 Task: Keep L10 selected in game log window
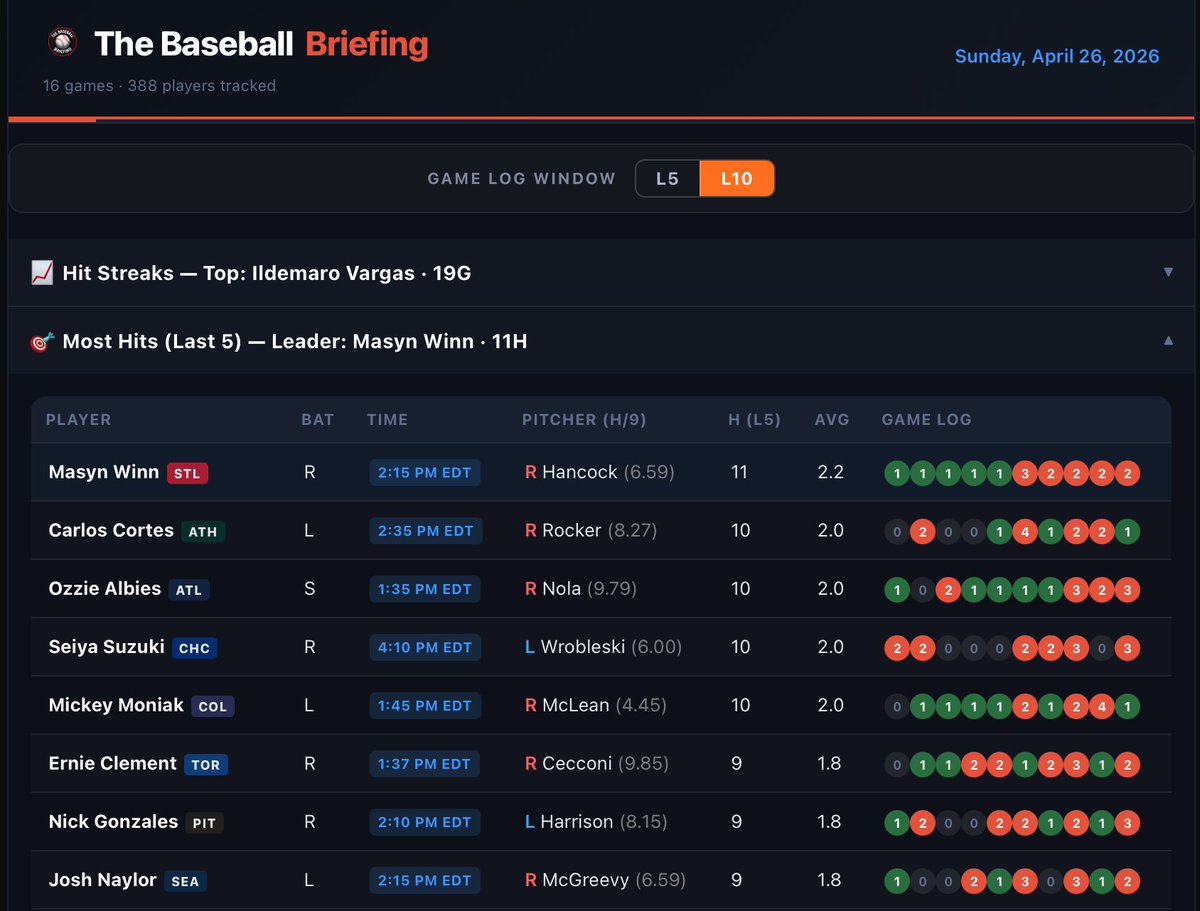click(737, 178)
